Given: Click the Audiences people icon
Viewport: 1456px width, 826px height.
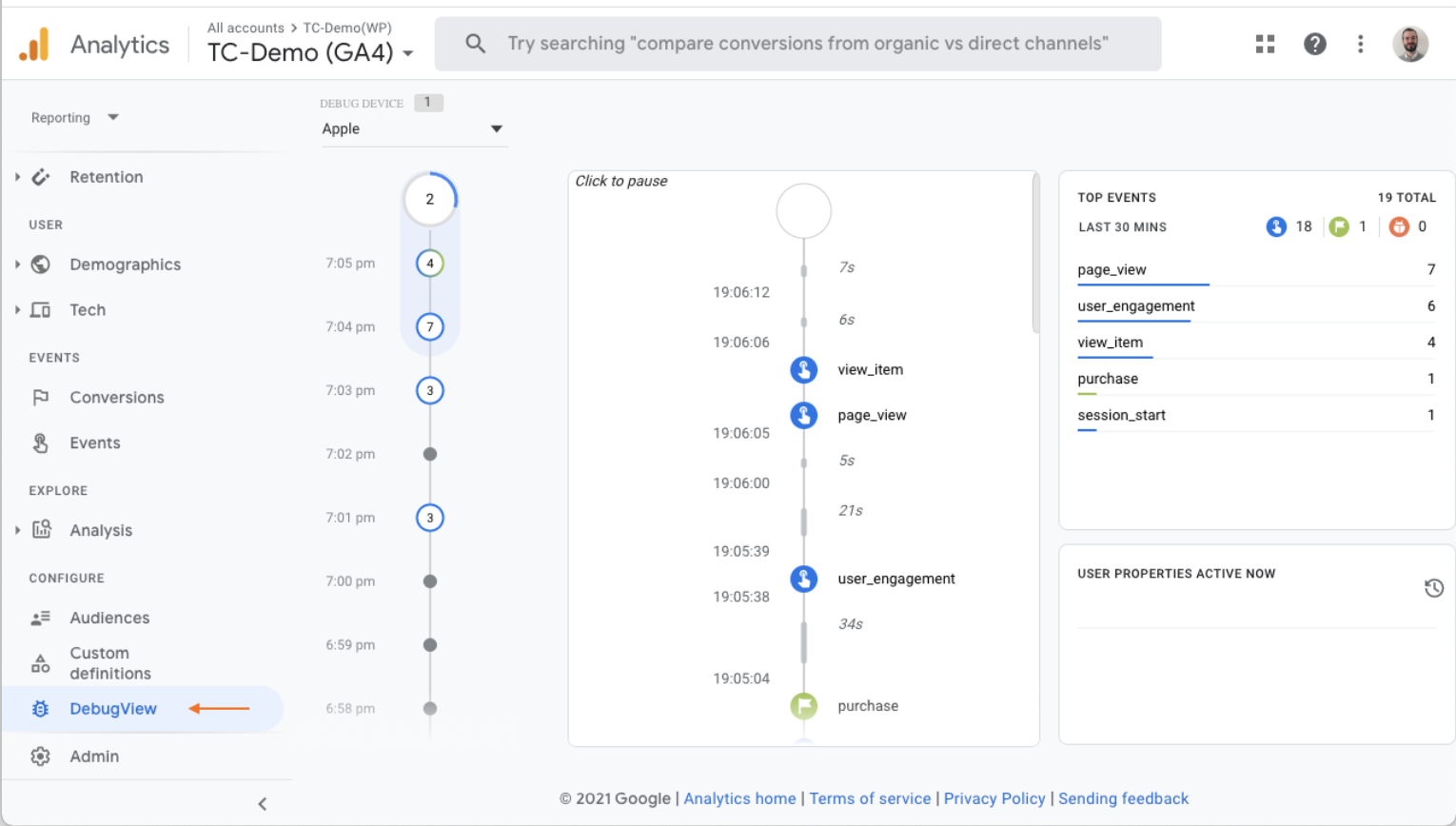Looking at the screenshot, I should click(x=41, y=619).
